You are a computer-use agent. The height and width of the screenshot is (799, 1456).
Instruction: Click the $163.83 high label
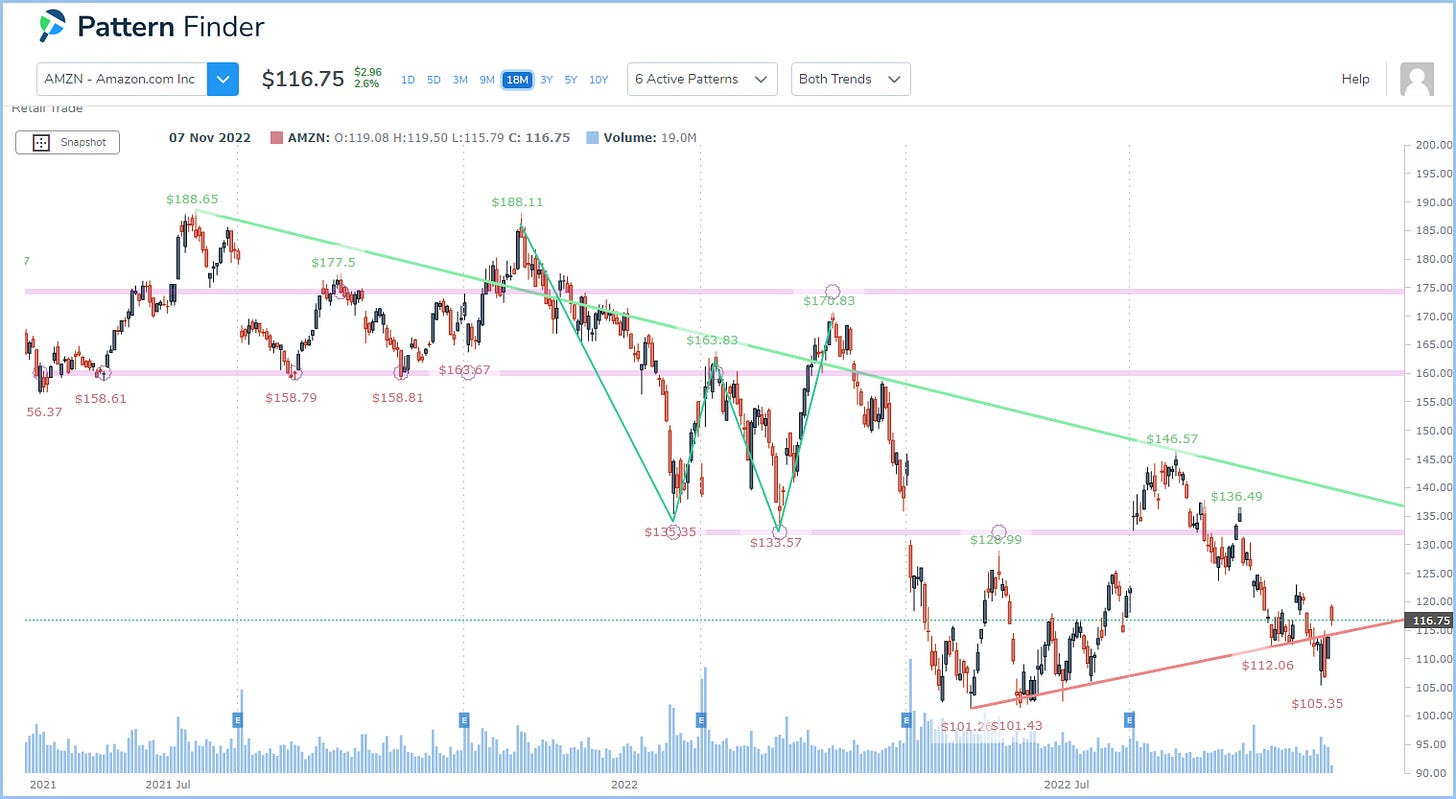(x=712, y=340)
